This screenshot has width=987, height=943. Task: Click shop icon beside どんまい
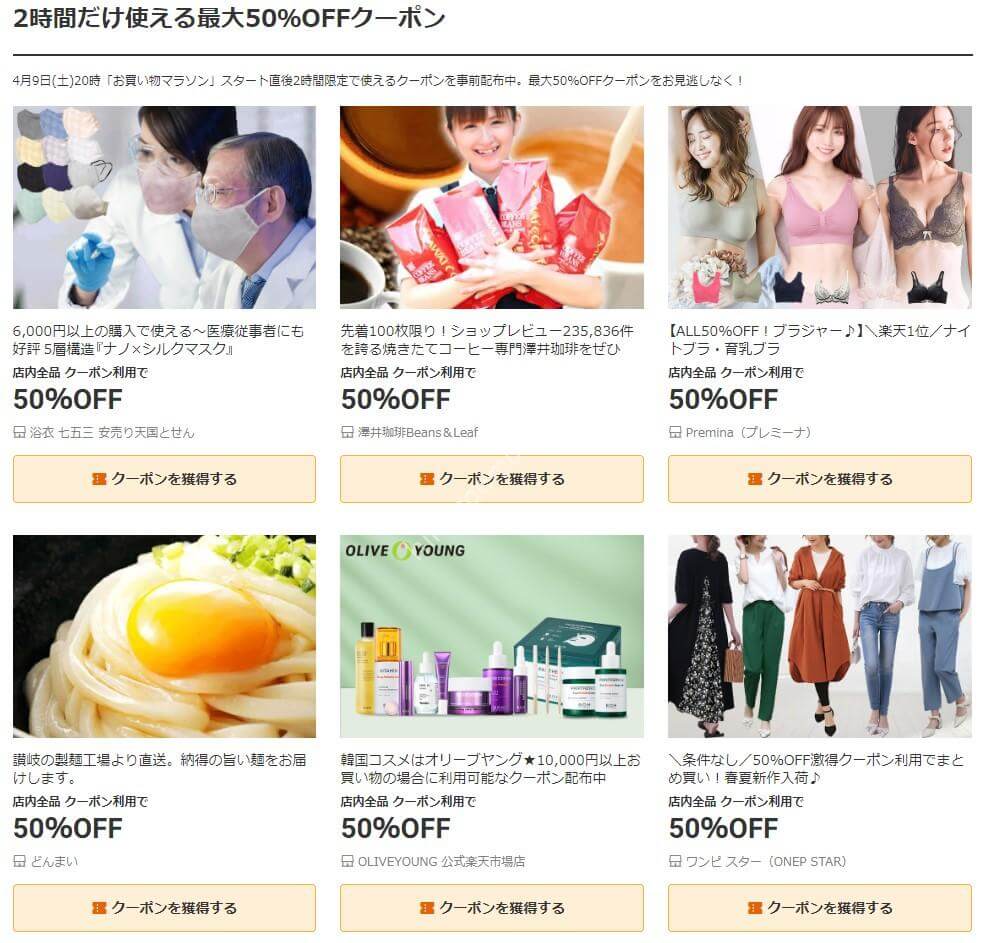(20, 861)
